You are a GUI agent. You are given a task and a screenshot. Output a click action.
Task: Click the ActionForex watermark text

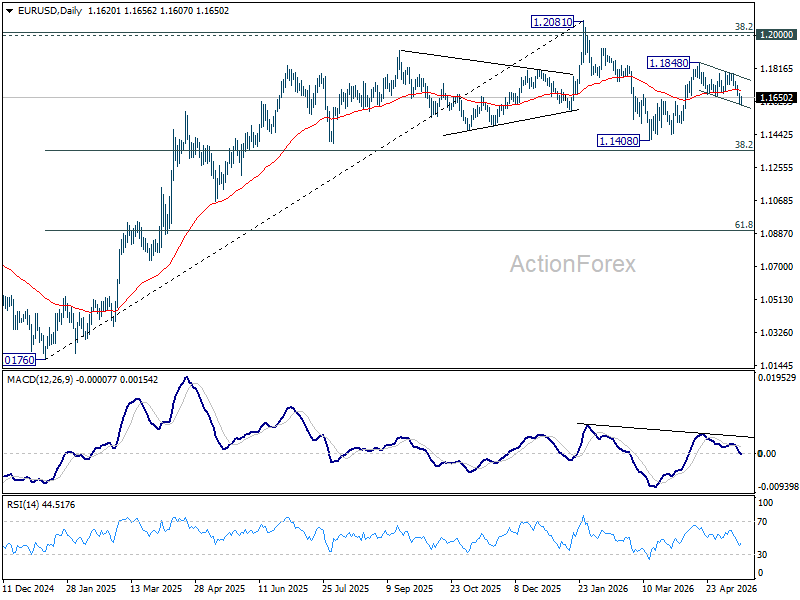point(572,264)
